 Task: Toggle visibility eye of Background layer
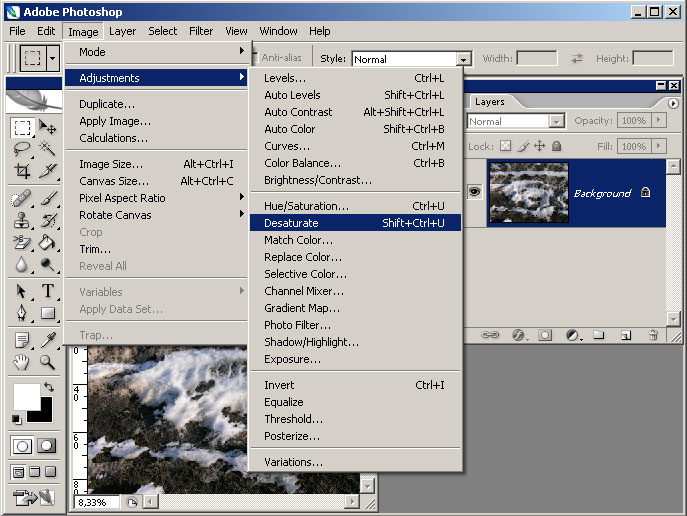pos(475,191)
